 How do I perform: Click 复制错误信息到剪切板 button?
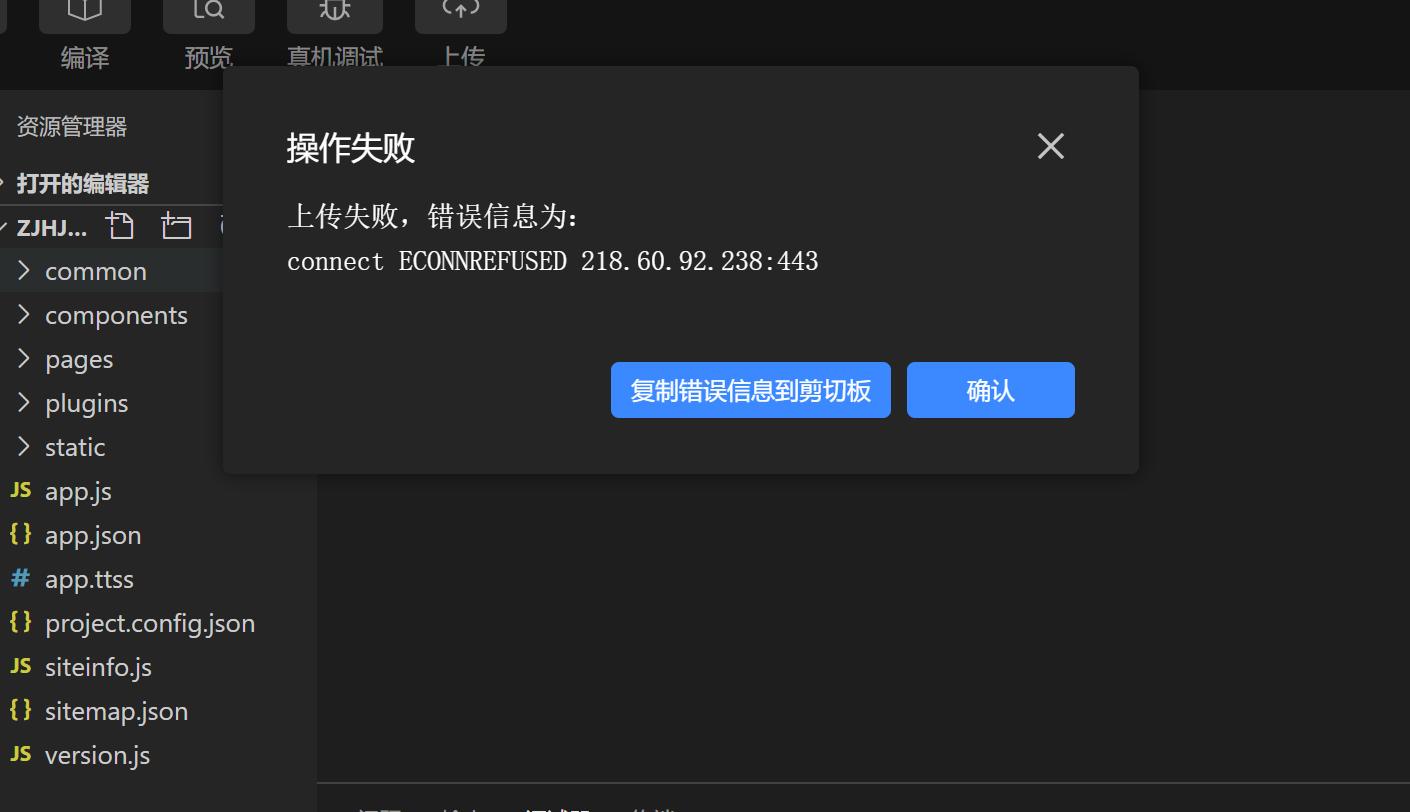(x=751, y=390)
